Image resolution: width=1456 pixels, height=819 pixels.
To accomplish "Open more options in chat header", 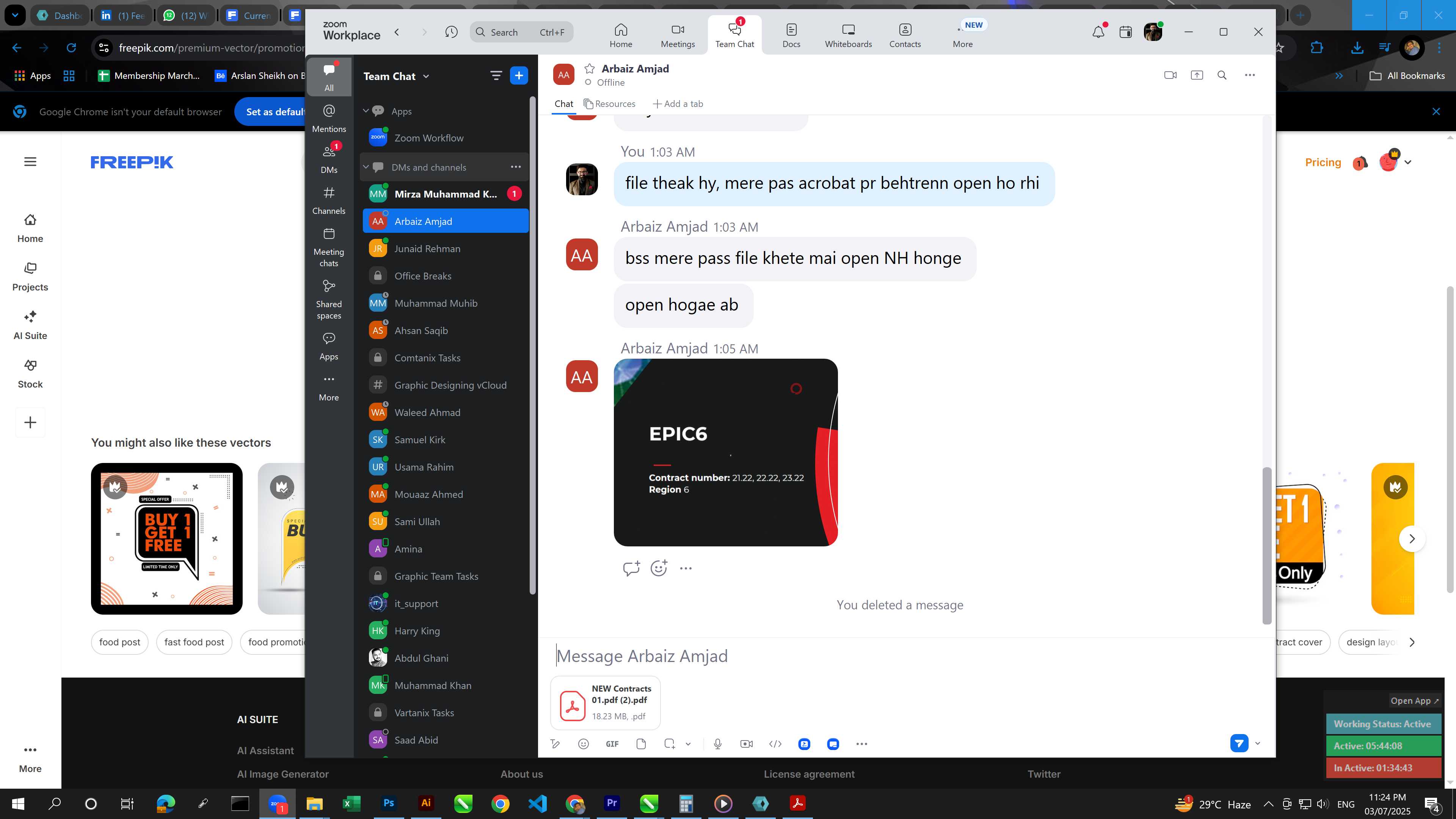I will point(1250,75).
